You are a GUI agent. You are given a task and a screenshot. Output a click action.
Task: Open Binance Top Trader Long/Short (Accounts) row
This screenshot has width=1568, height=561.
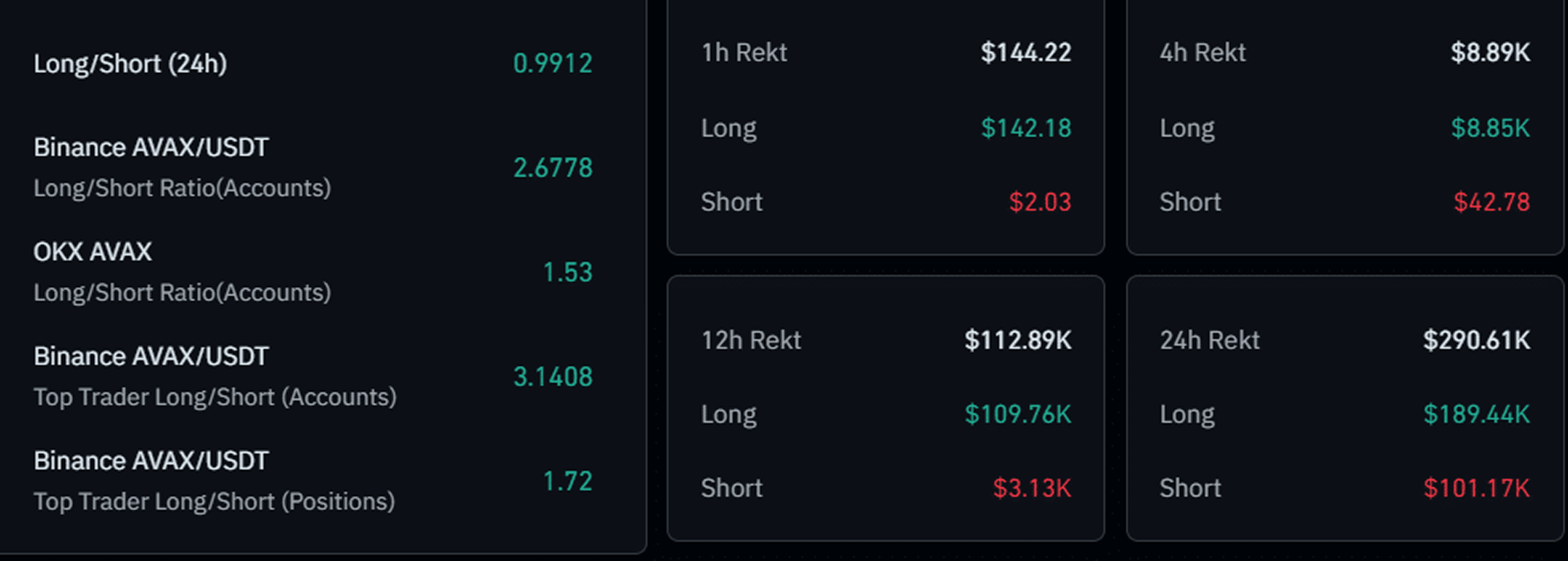tap(313, 376)
